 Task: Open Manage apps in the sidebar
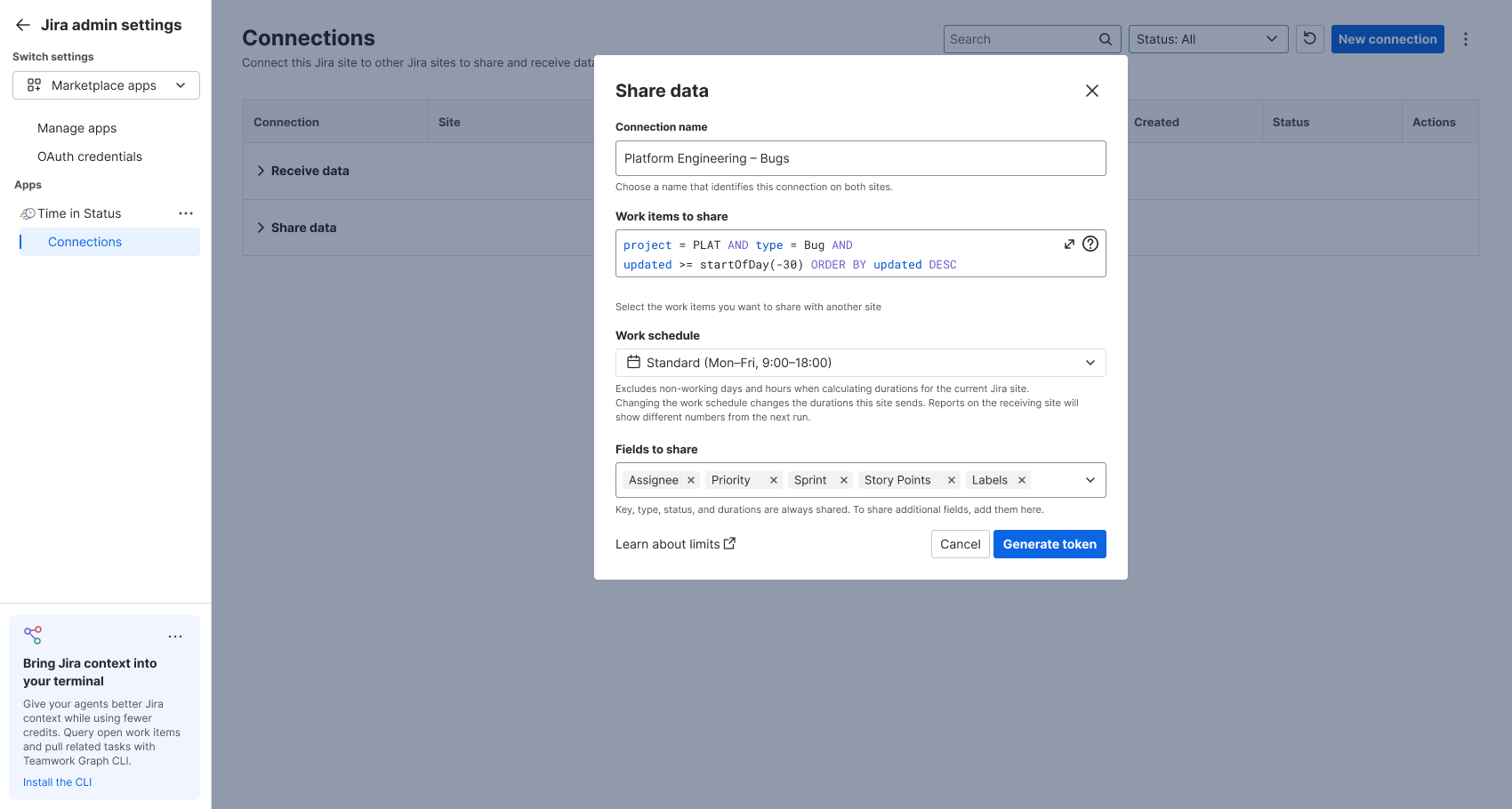[x=76, y=128]
